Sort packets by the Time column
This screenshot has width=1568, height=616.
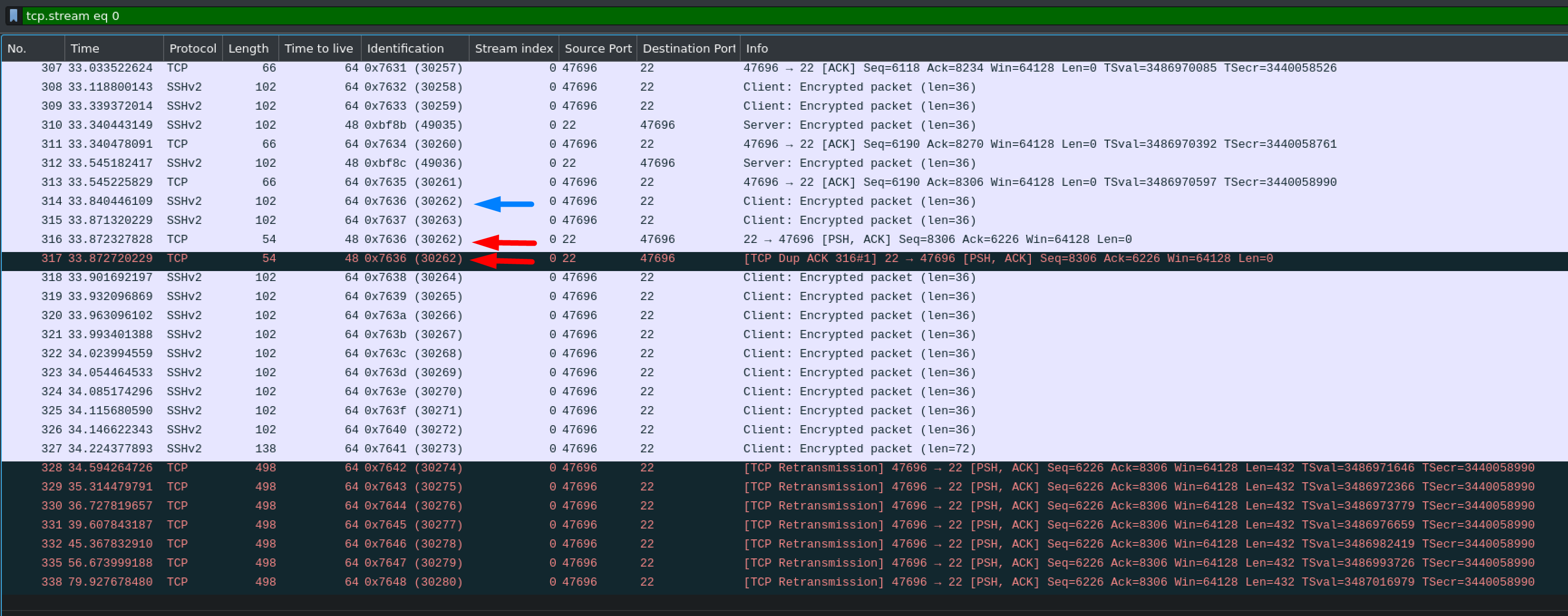[85, 48]
